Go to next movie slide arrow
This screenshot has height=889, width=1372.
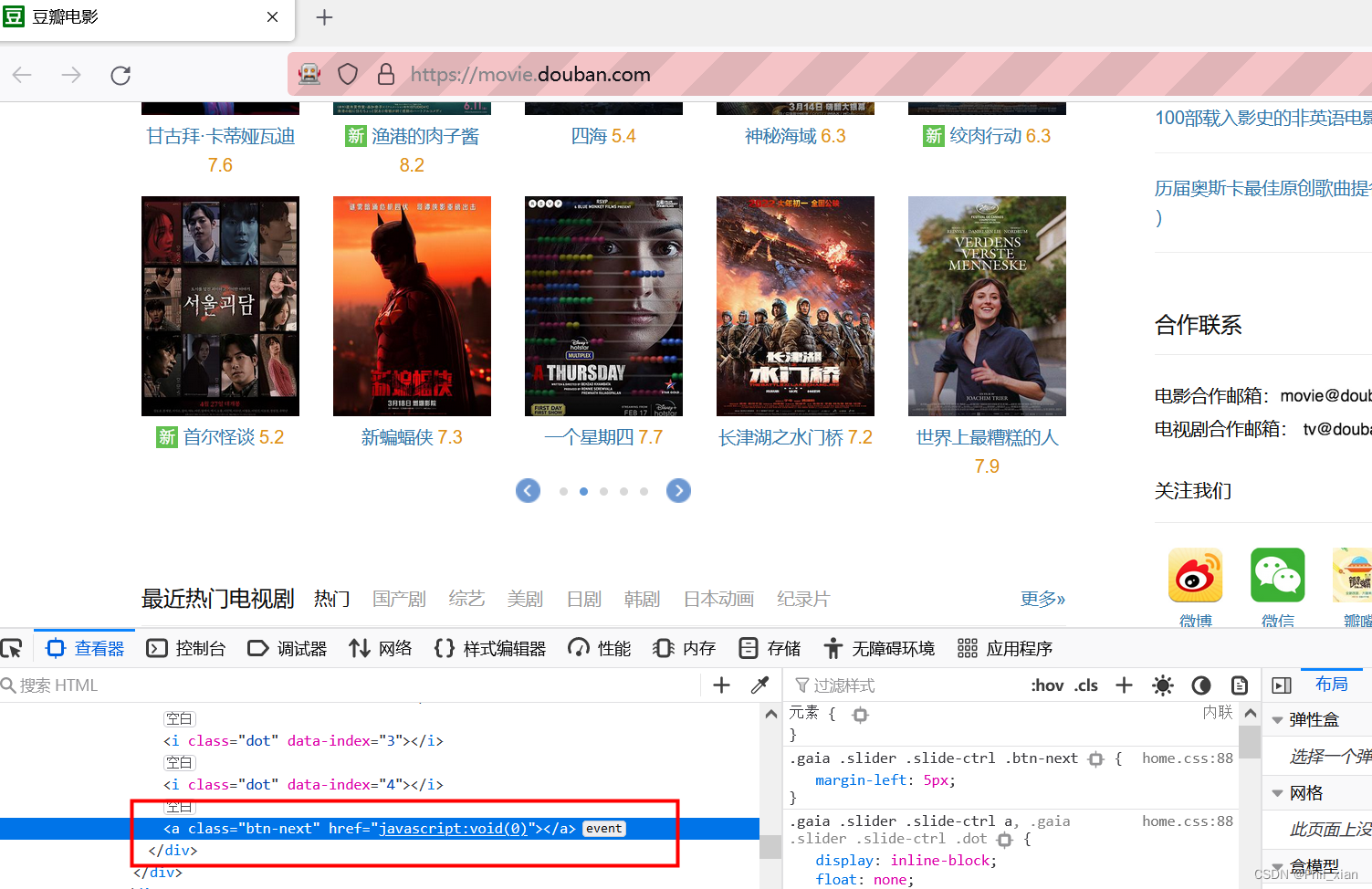(x=678, y=491)
